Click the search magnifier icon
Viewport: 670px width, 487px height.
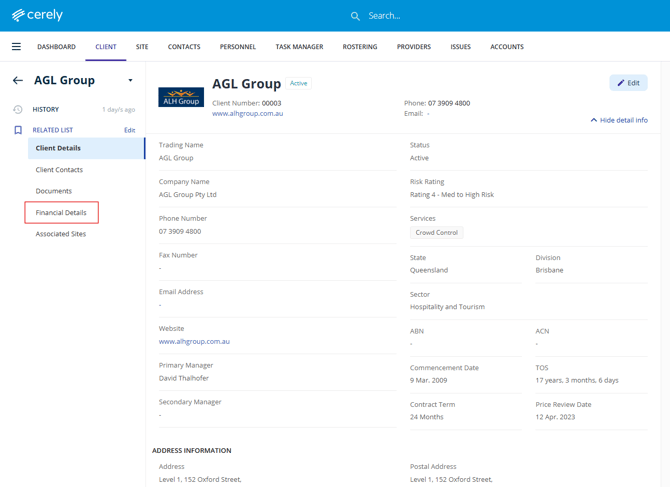[x=355, y=16]
